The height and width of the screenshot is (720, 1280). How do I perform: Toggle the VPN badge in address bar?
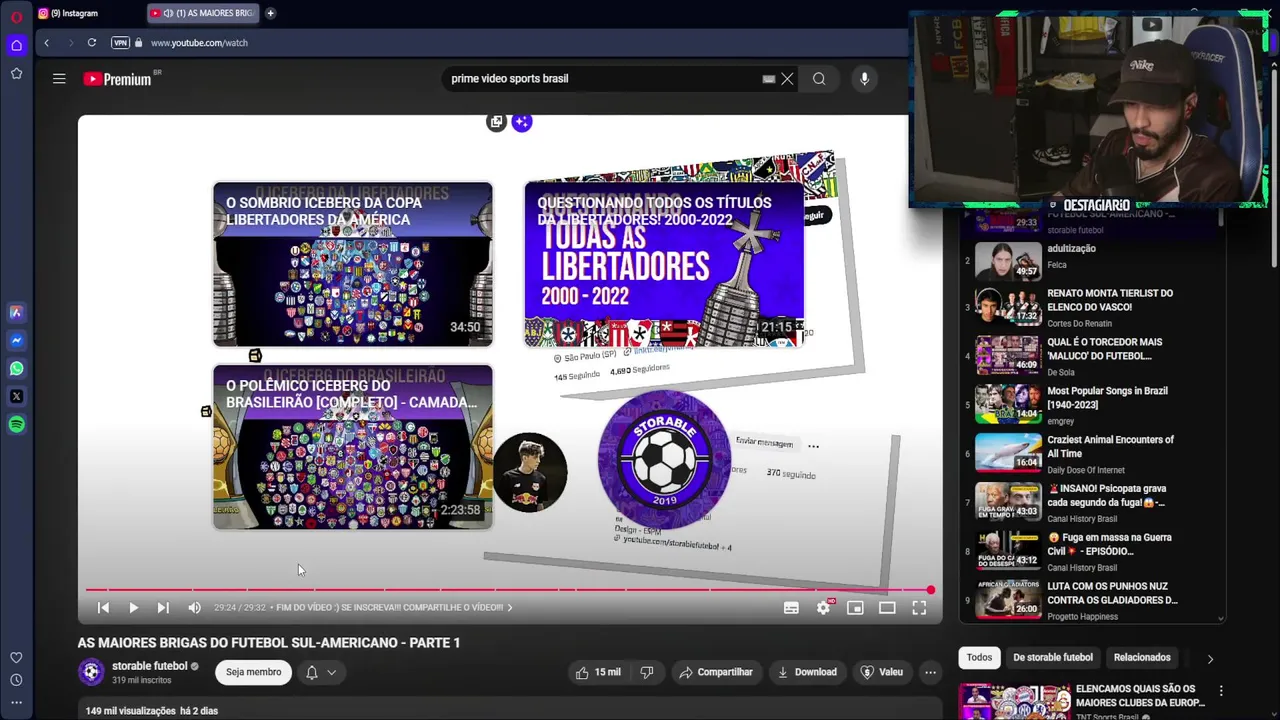[x=121, y=43]
